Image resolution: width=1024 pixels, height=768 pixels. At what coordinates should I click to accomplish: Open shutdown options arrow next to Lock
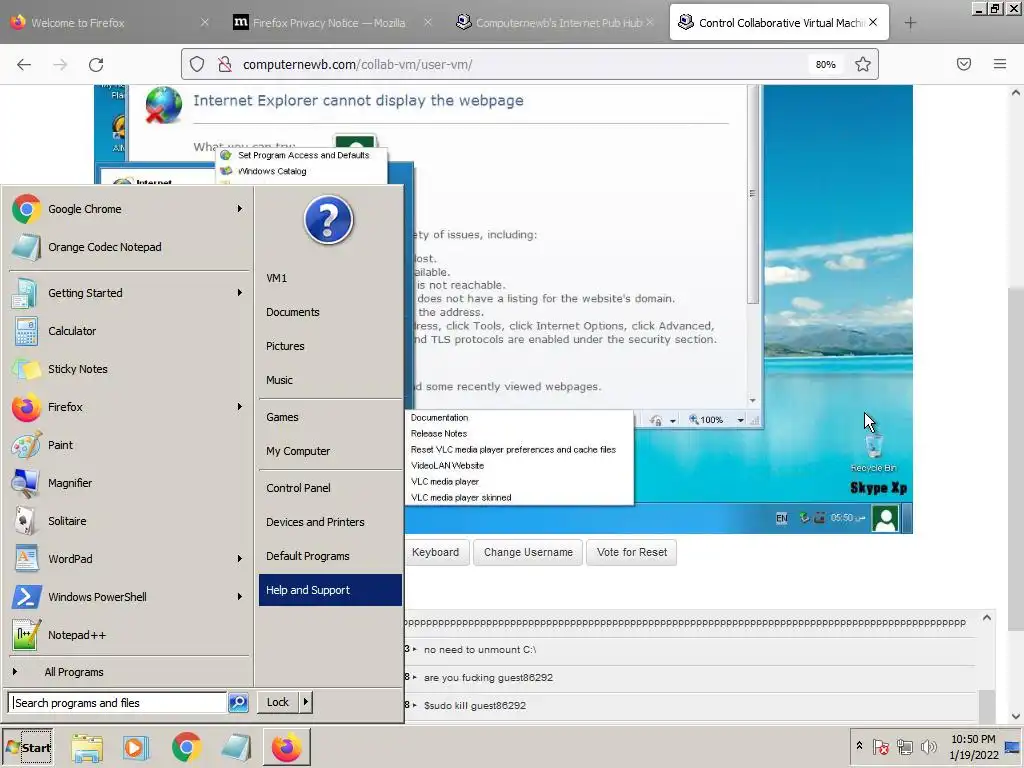[306, 702]
